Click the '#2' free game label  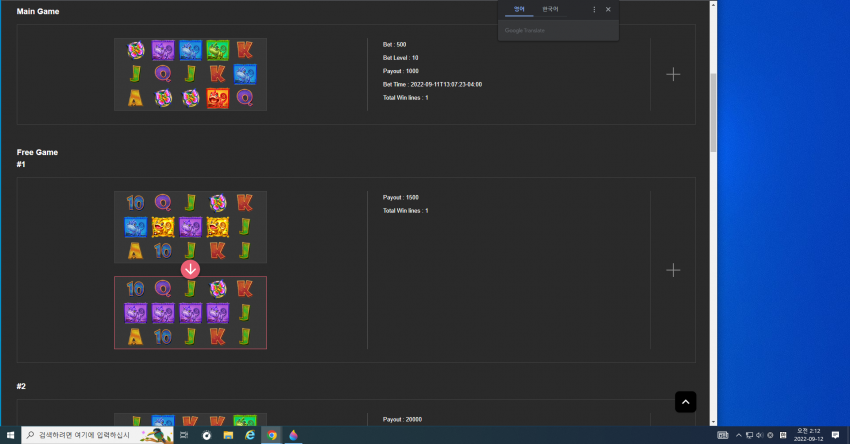(21, 386)
